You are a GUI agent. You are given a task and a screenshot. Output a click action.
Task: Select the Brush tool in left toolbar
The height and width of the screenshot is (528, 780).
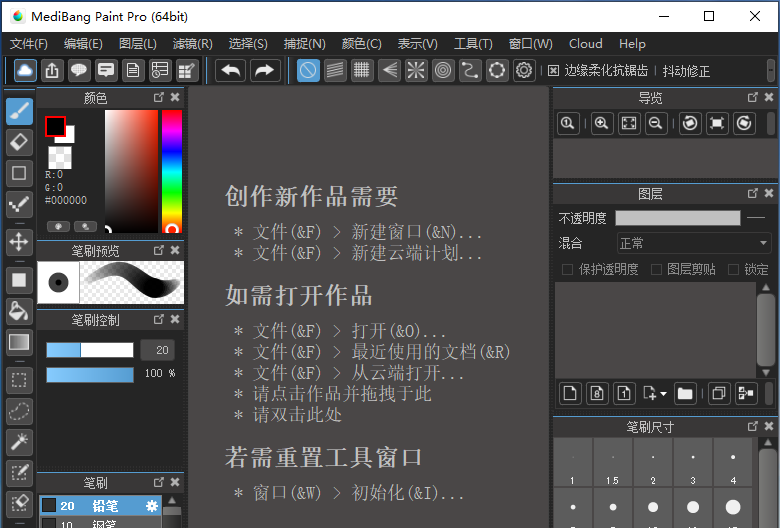pos(19,111)
